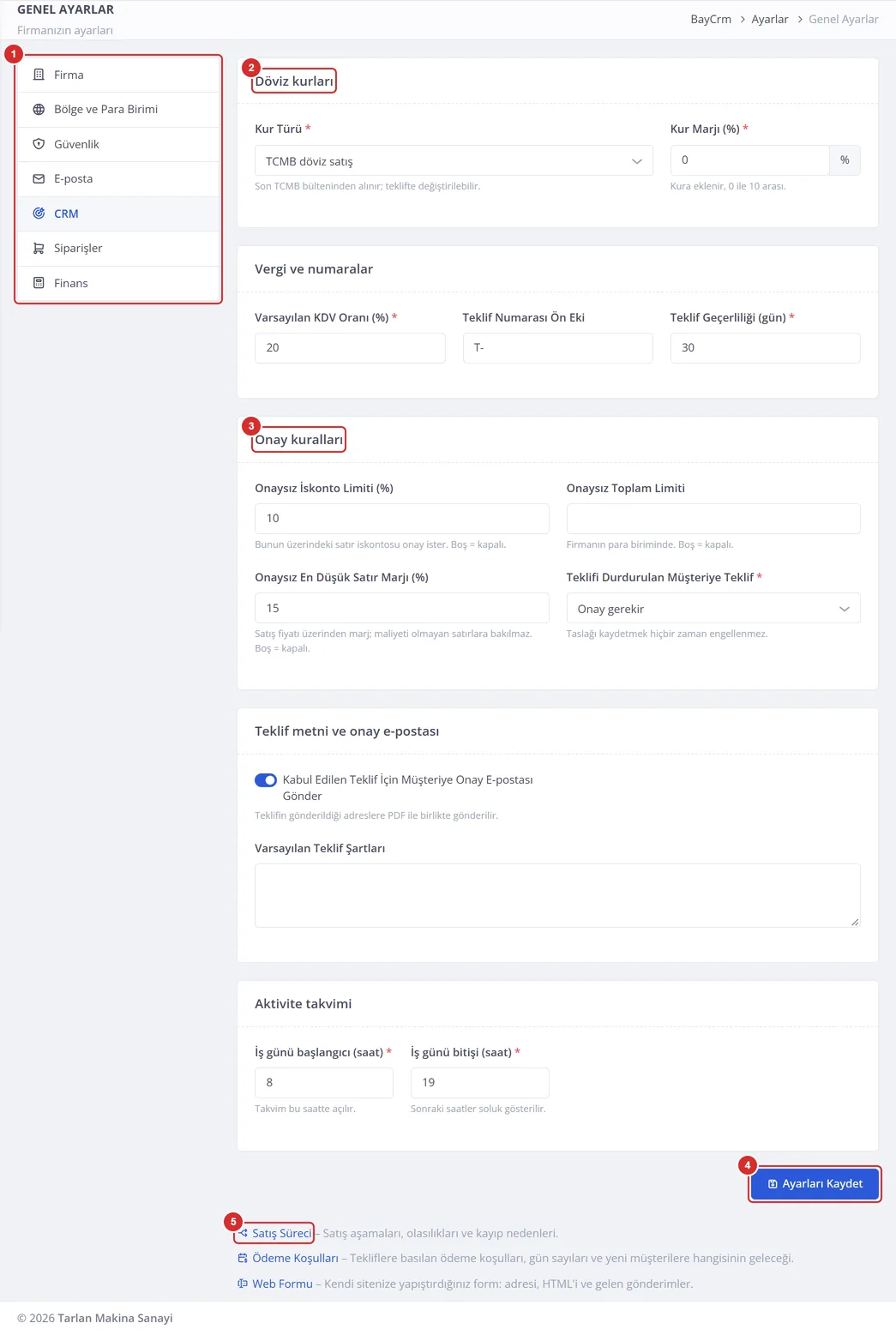The width and height of the screenshot is (896, 1335).
Task: Edit the Teklif Numarası Ön Eki field
Action: (x=558, y=348)
